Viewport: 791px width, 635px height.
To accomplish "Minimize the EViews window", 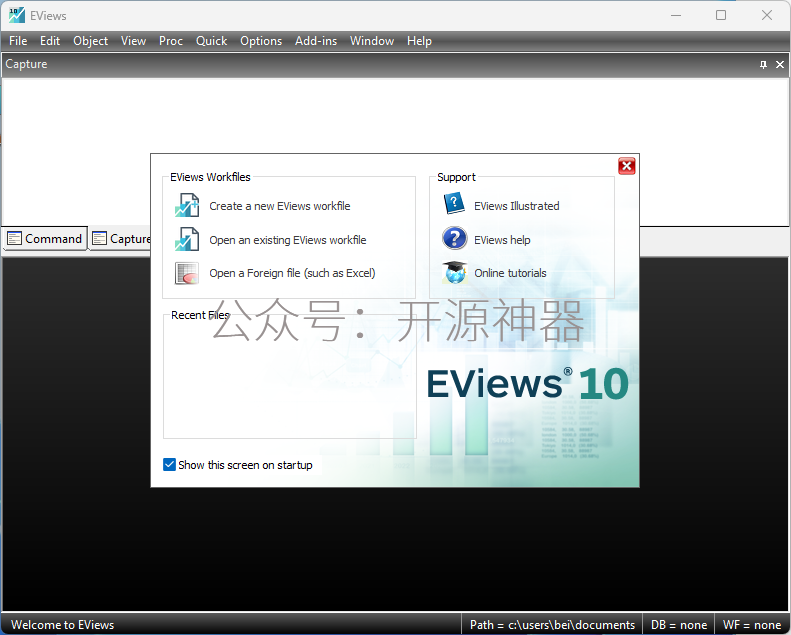I will point(676,16).
